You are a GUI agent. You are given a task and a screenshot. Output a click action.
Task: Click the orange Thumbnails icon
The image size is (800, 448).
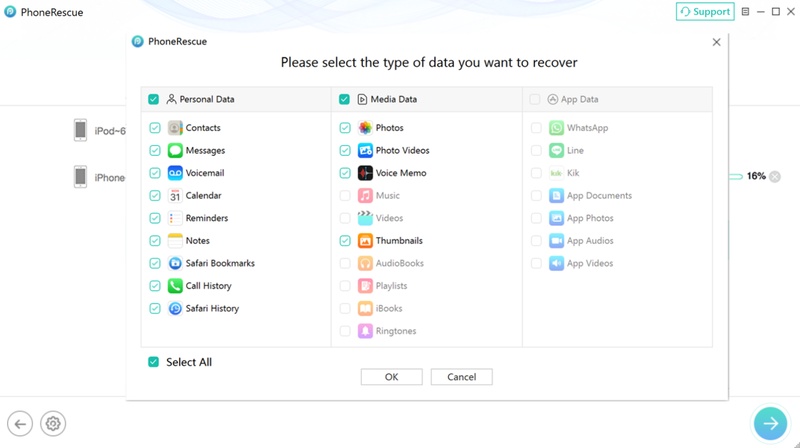pos(365,240)
